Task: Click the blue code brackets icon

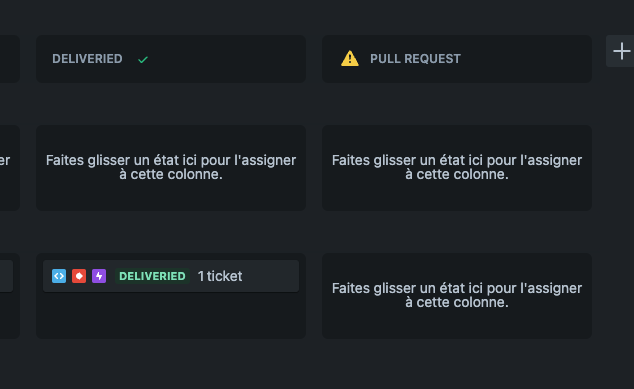Action: click(x=59, y=276)
